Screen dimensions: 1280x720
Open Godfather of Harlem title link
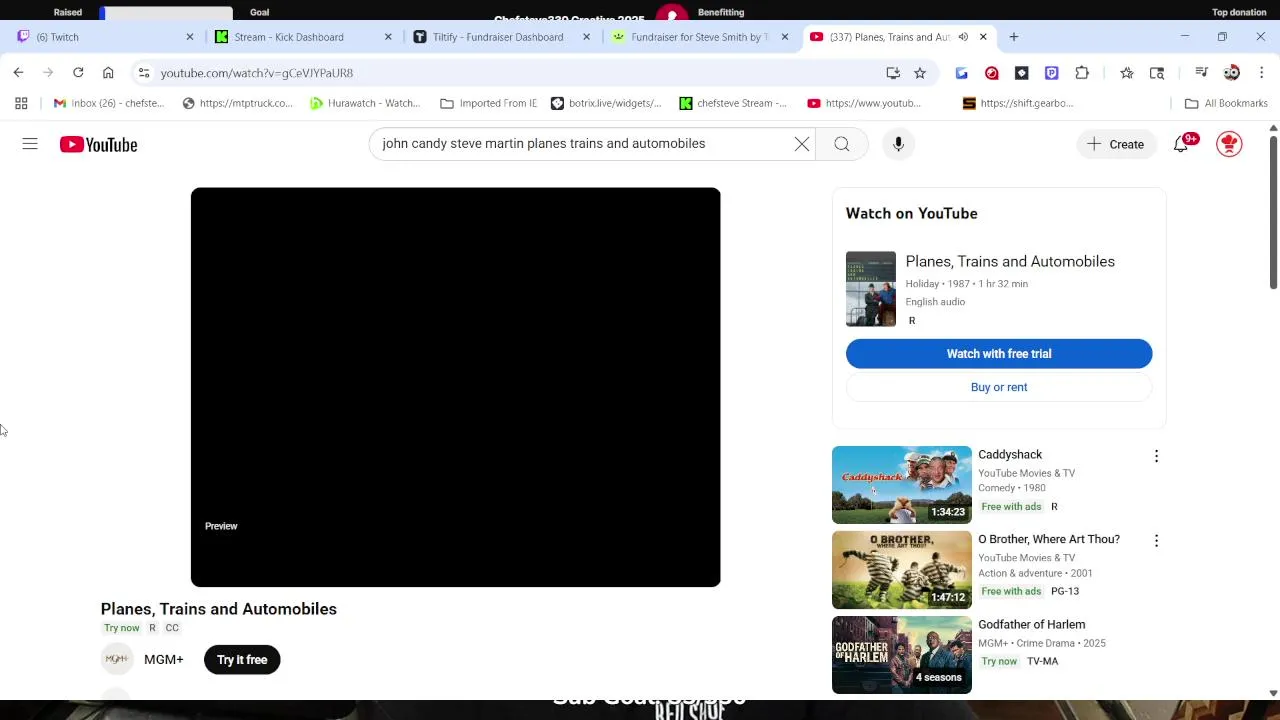[x=1031, y=625]
